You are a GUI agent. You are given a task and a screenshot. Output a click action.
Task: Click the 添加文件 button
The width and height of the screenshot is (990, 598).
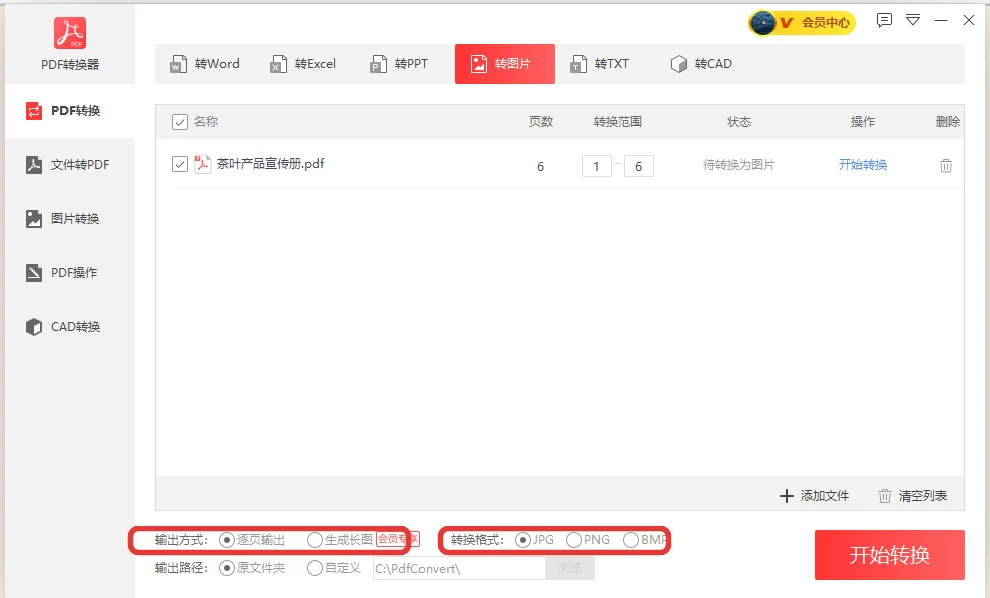814,496
